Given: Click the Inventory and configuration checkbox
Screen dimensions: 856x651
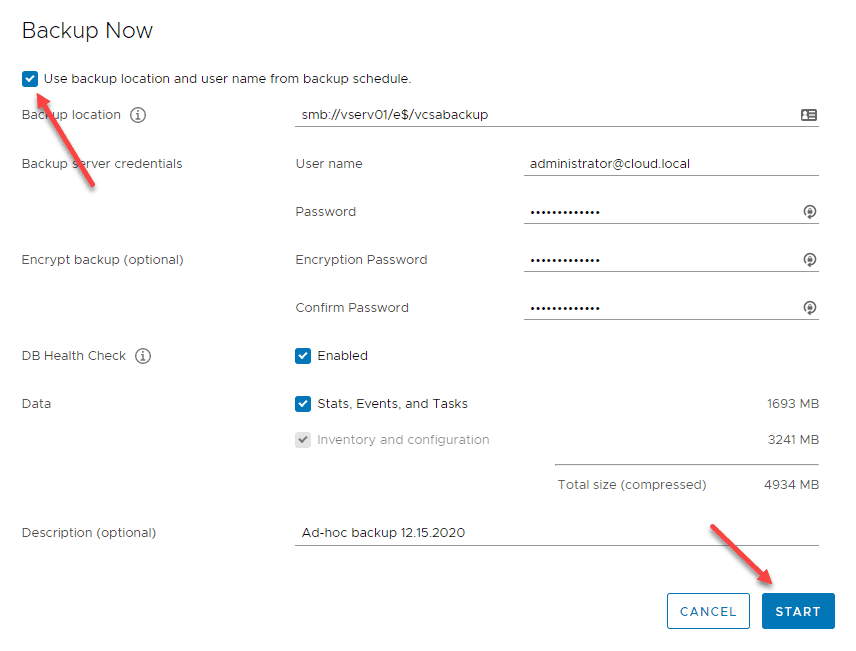Looking at the screenshot, I should click(303, 440).
